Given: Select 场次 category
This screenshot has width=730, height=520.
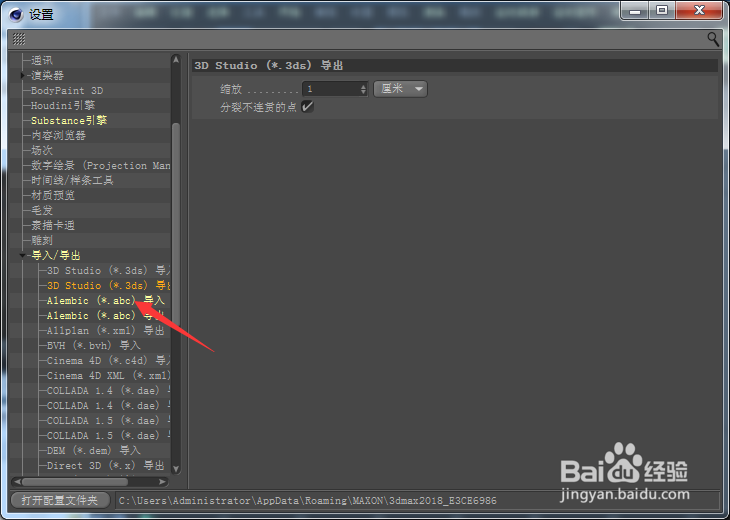Looking at the screenshot, I should [x=42, y=150].
